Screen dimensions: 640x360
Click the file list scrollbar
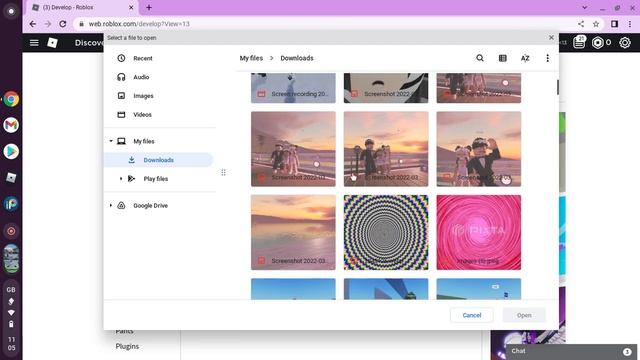click(x=558, y=87)
